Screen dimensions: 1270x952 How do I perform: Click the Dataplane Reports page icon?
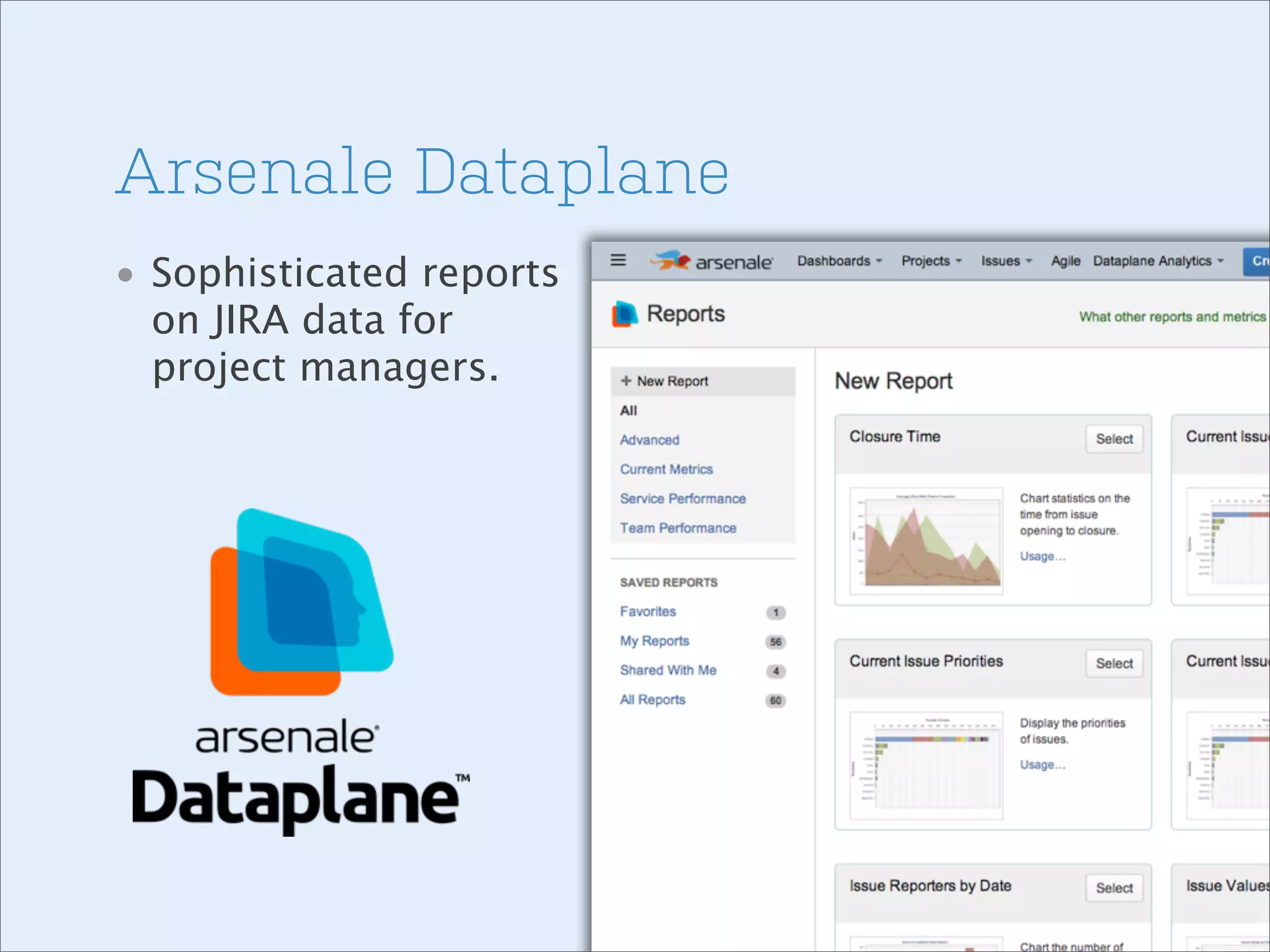624,314
